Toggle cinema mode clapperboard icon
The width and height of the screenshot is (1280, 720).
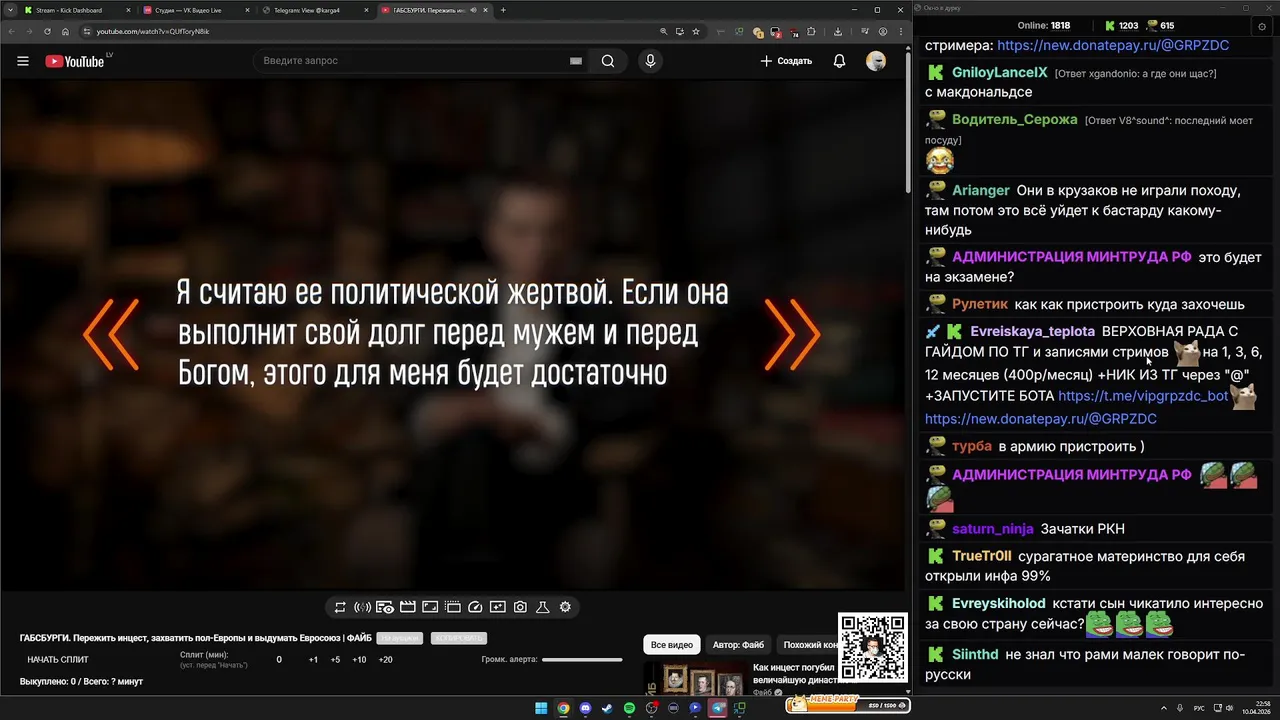coord(407,607)
